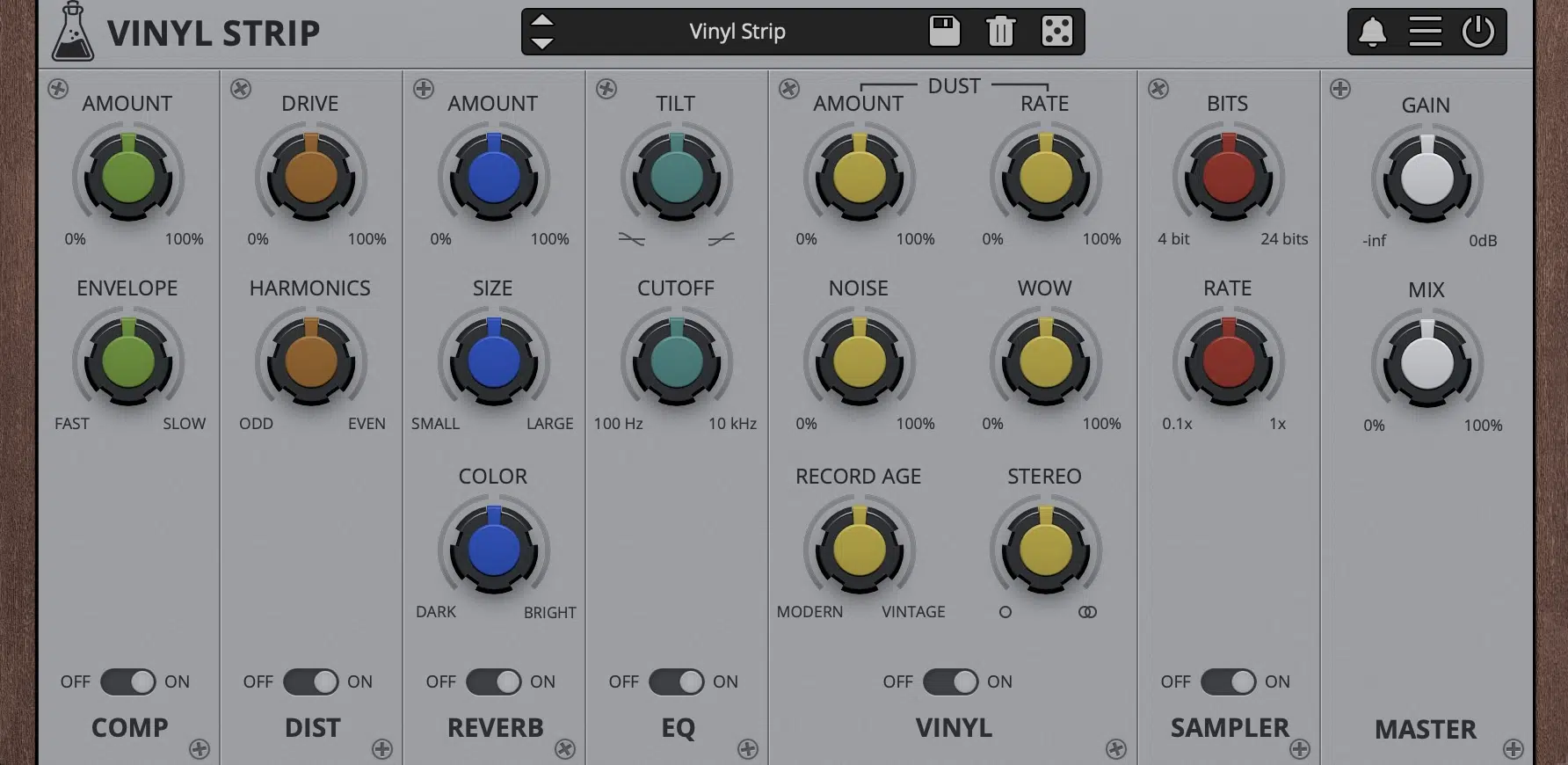The image size is (1568, 765).
Task: Click the screw icon beside the VINYL label
Action: [x=1116, y=749]
